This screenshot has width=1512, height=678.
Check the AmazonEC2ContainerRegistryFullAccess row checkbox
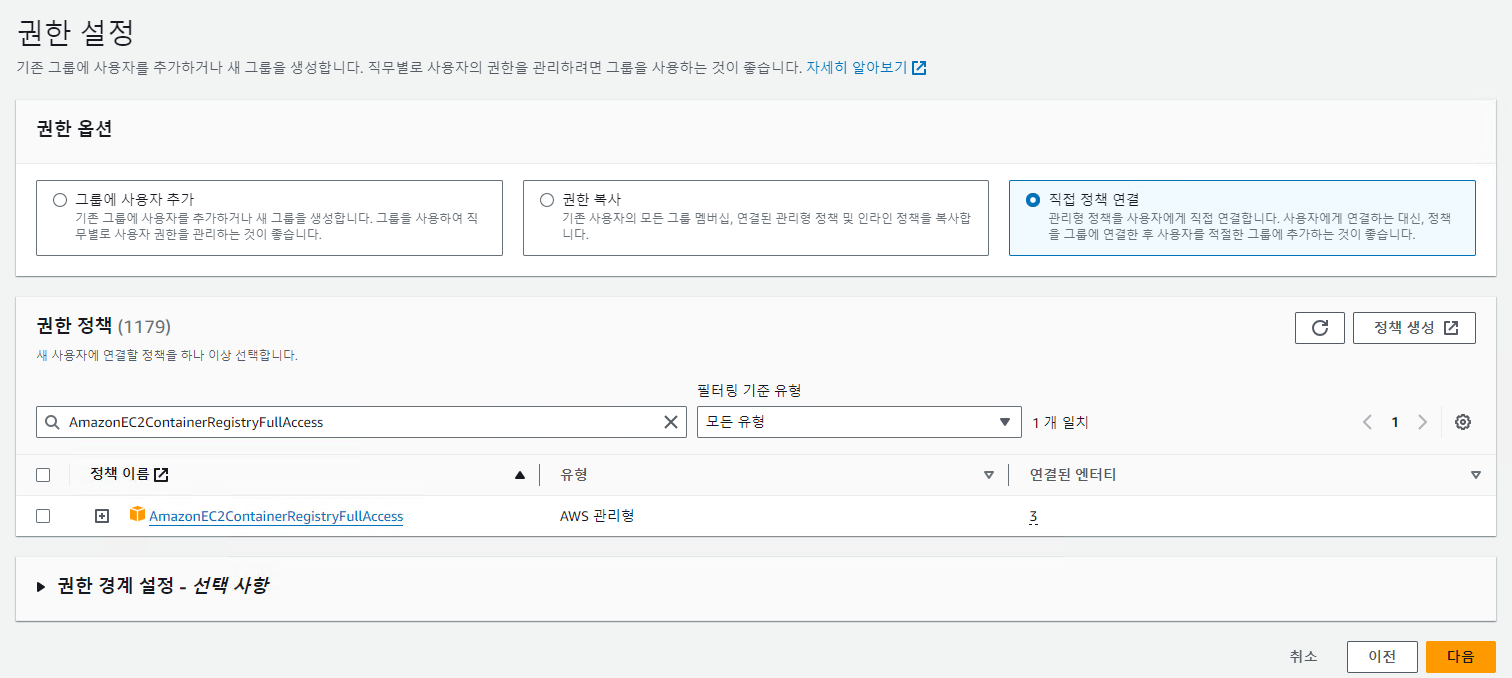43,516
